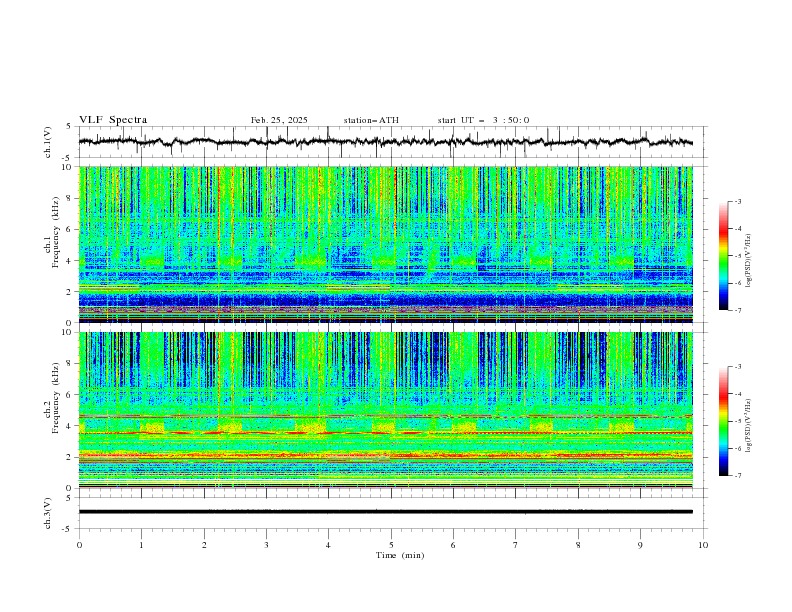Viewport: 792px width, 612px height.
Task: Click the ch.1 spectrogram color scale bar
Action: (x=723, y=256)
